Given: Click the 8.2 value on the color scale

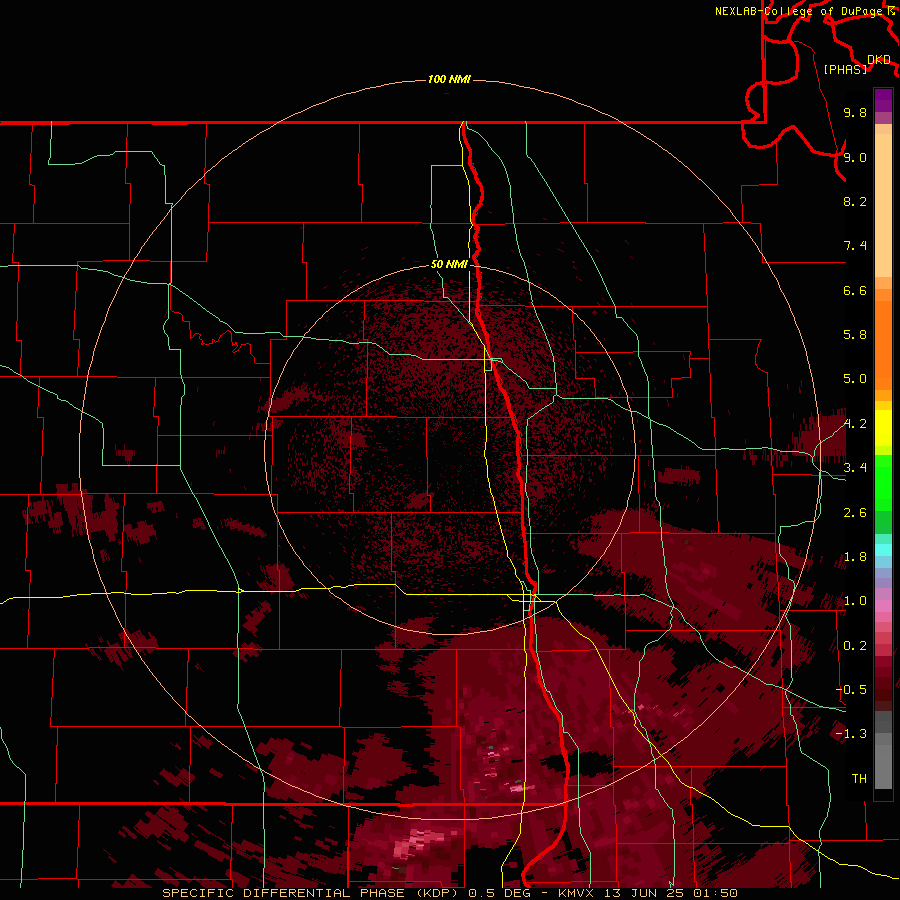Looking at the screenshot, I should 855,201.
